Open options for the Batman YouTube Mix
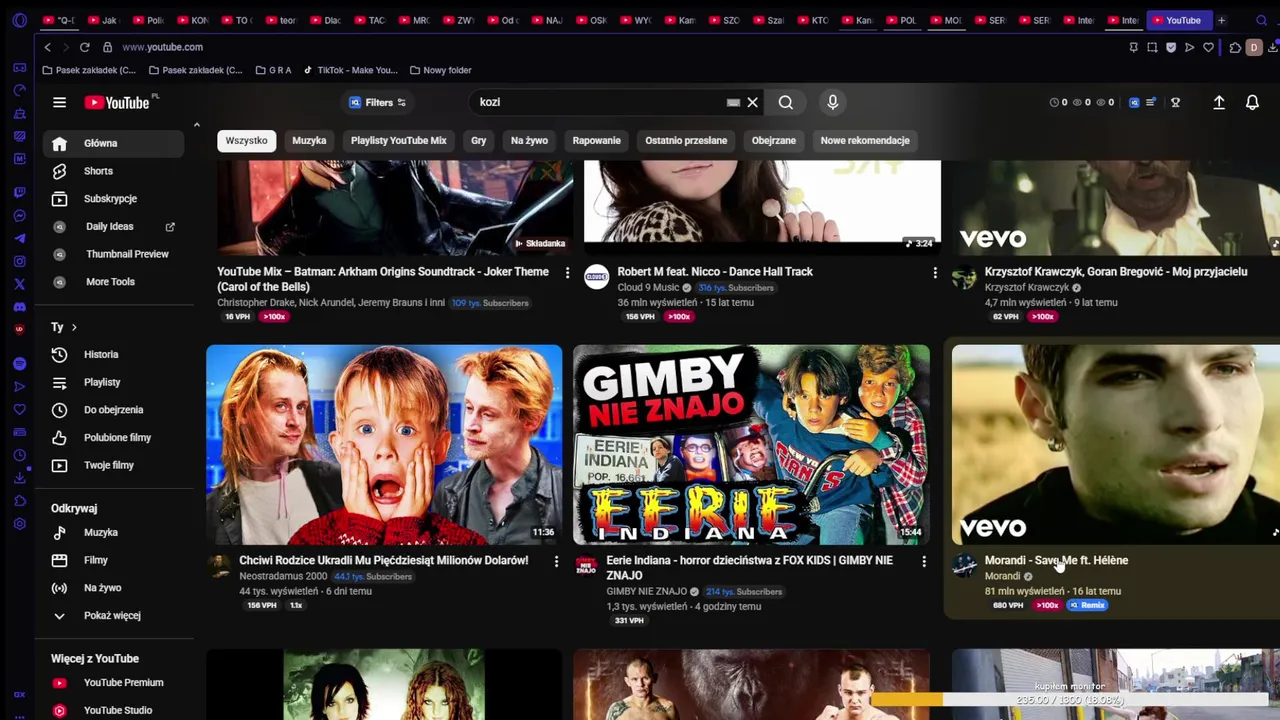1280x720 pixels. pos(567,272)
